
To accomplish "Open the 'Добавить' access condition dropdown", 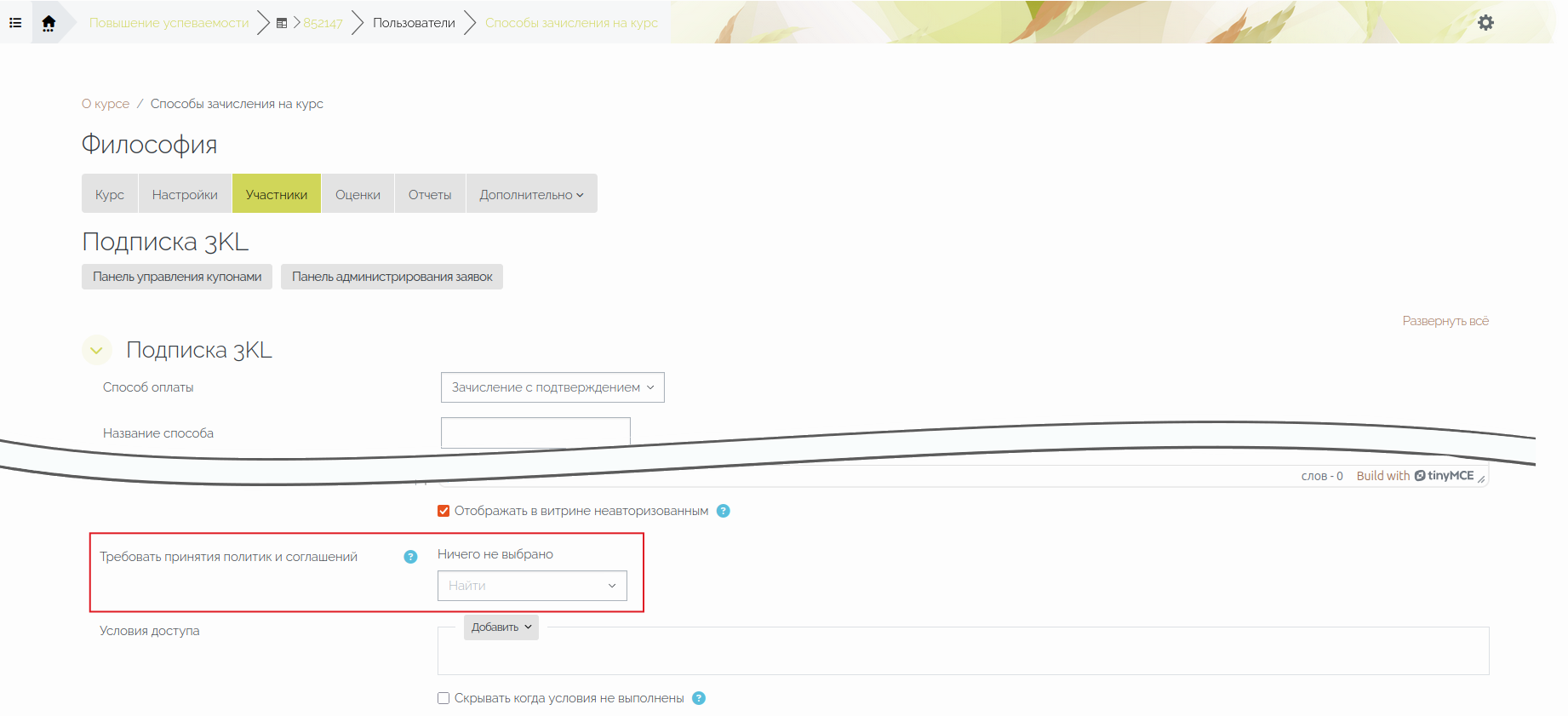I will [501, 627].
